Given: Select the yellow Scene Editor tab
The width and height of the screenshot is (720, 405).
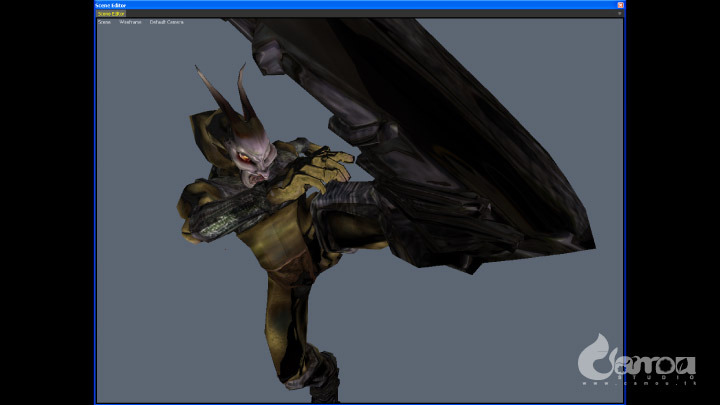Looking at the screenshot, I should [111, 14].
